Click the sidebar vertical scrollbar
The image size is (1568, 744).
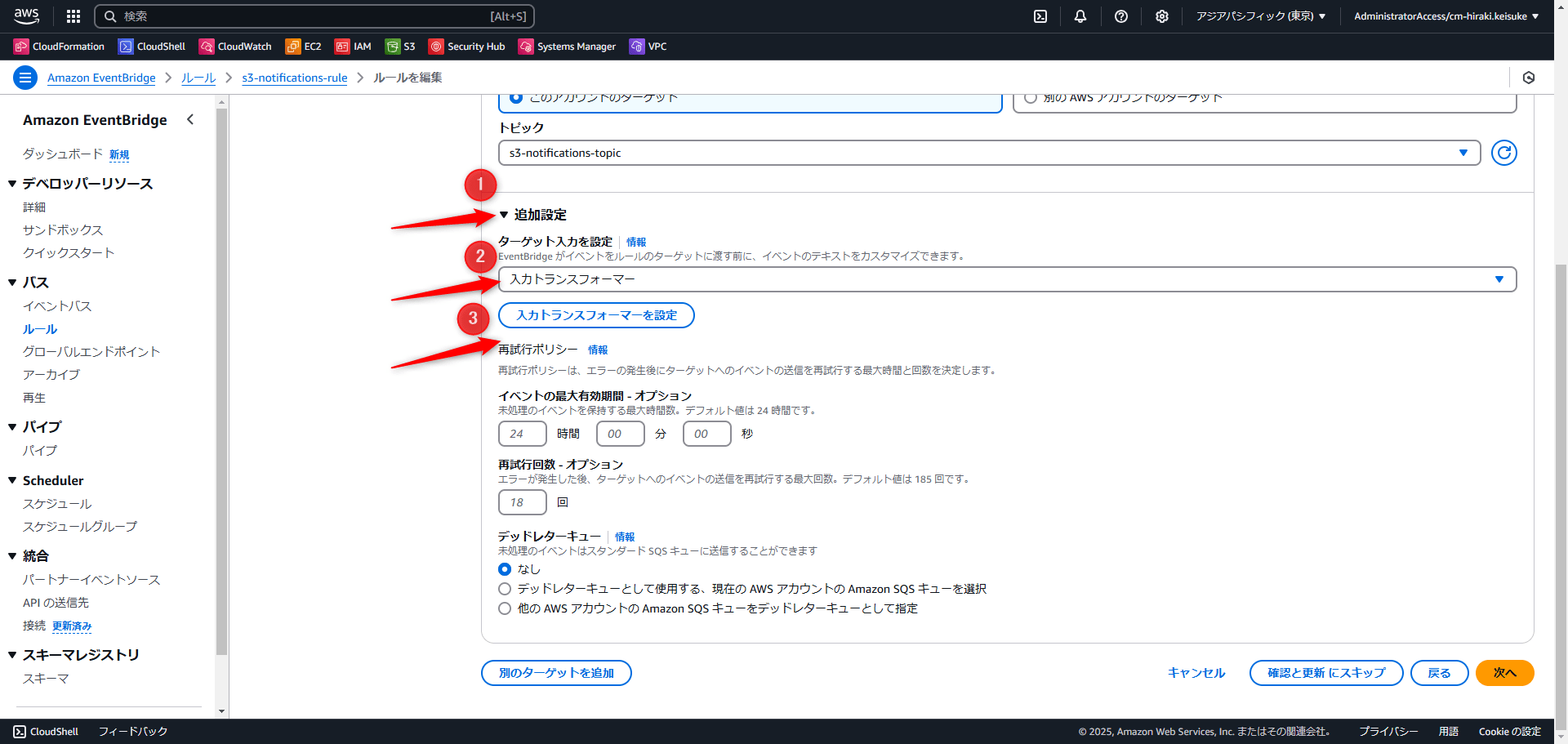pyautogui.click(x=221, y=381)
